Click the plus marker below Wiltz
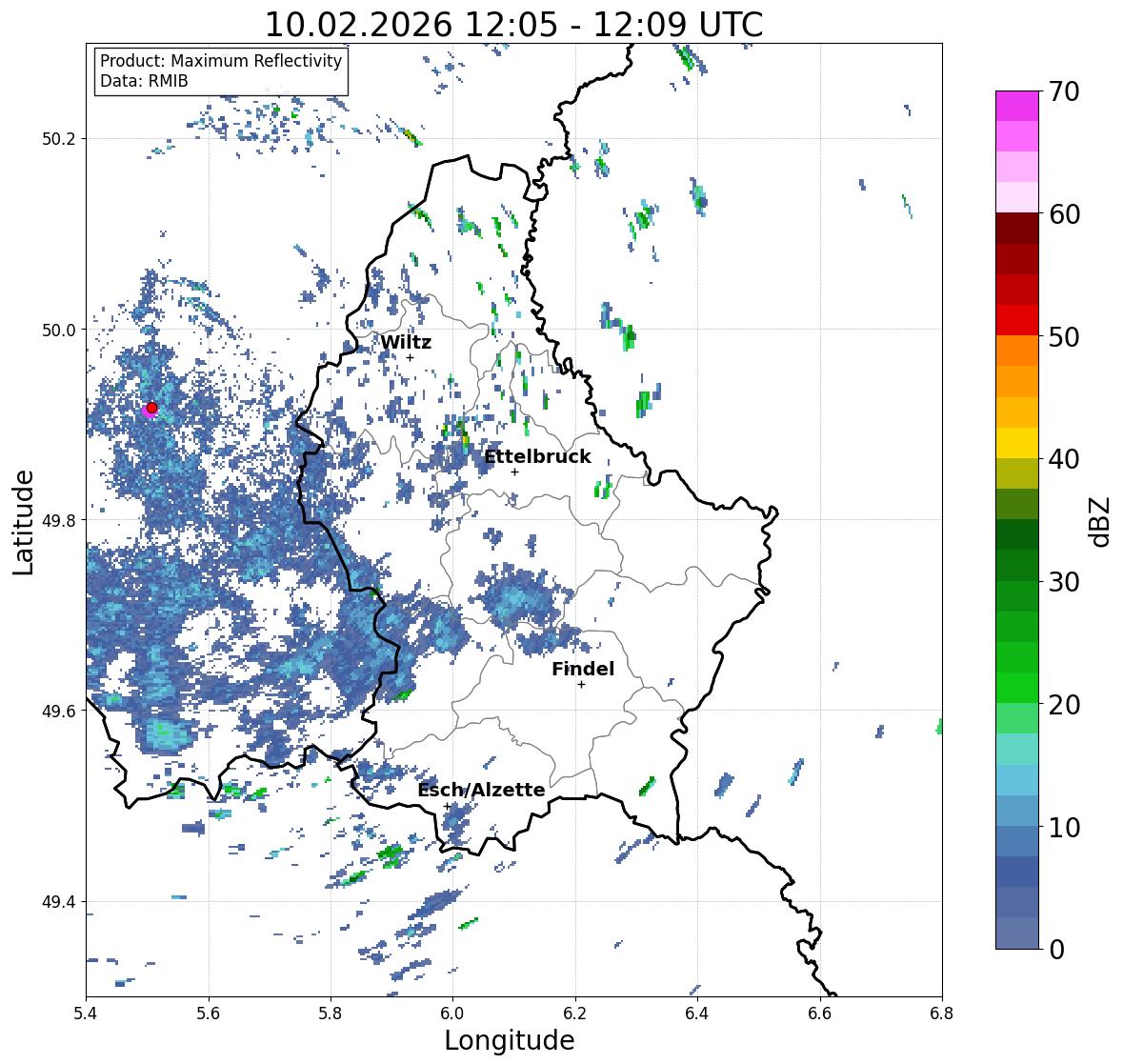1123x1064 pixels. point(411,358)
